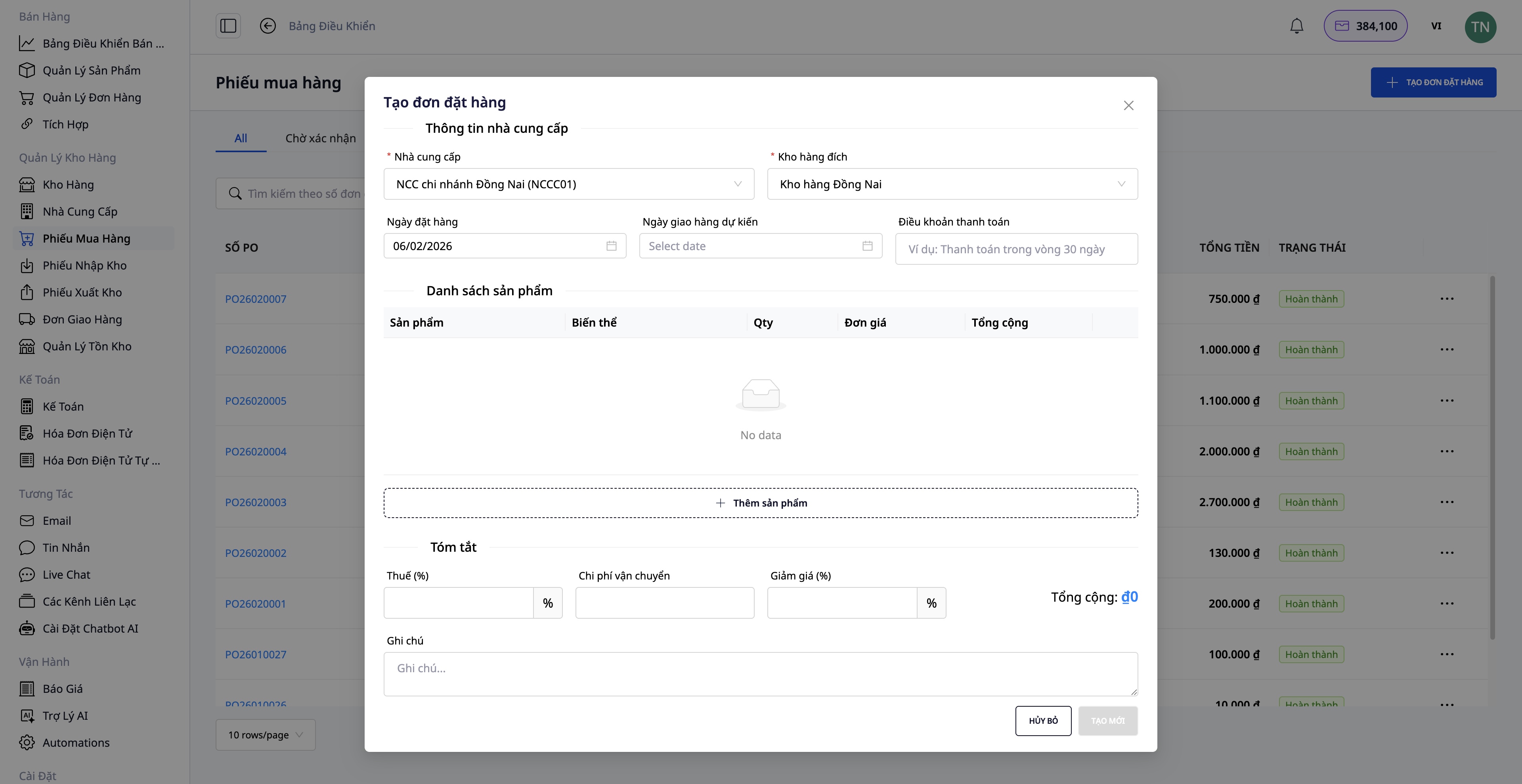1522x784 pixels.
Task: Switch to the Chờ xác nhận tab
Action: point(319,138)
